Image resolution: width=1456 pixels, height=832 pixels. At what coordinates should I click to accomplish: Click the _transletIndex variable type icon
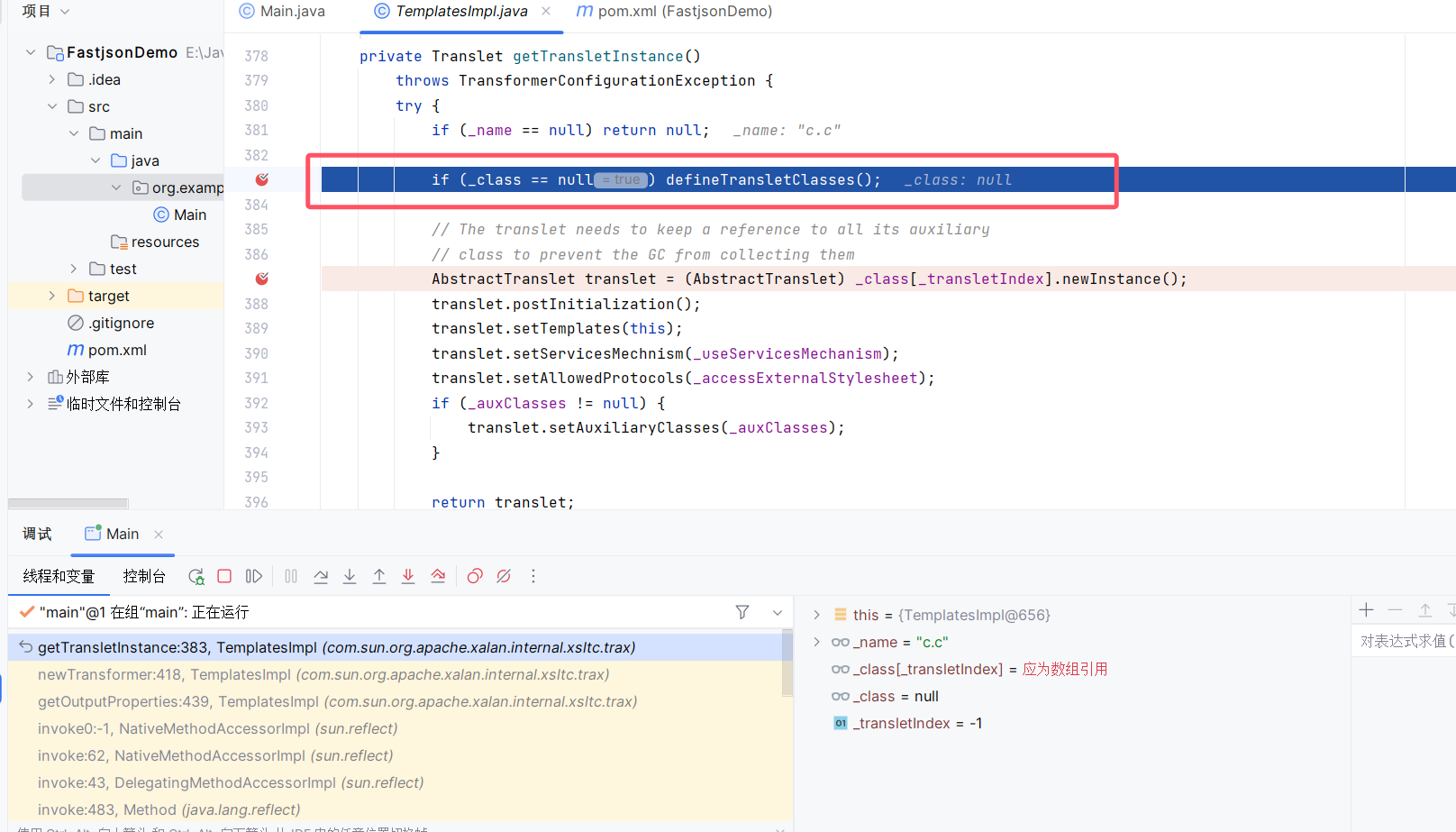click(x=841, y=723)
